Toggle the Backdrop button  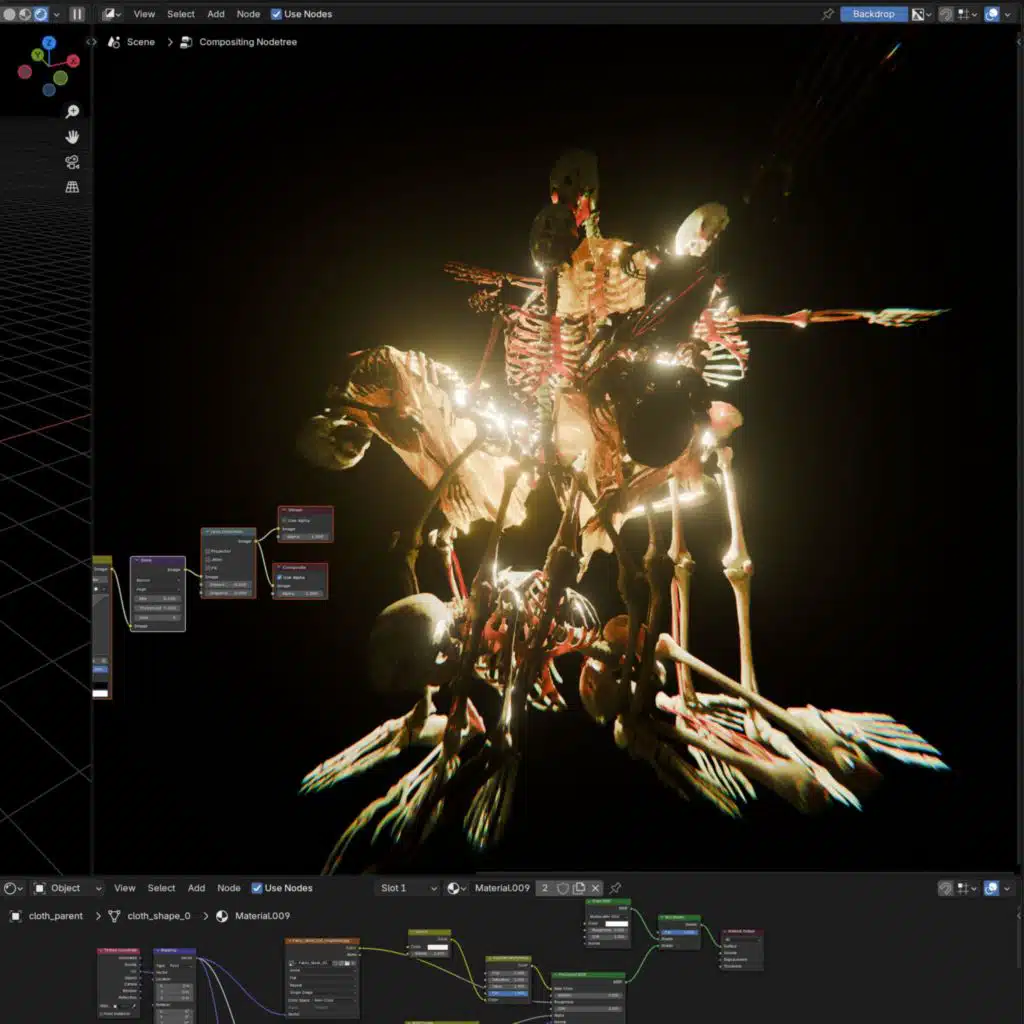(873, 14)
